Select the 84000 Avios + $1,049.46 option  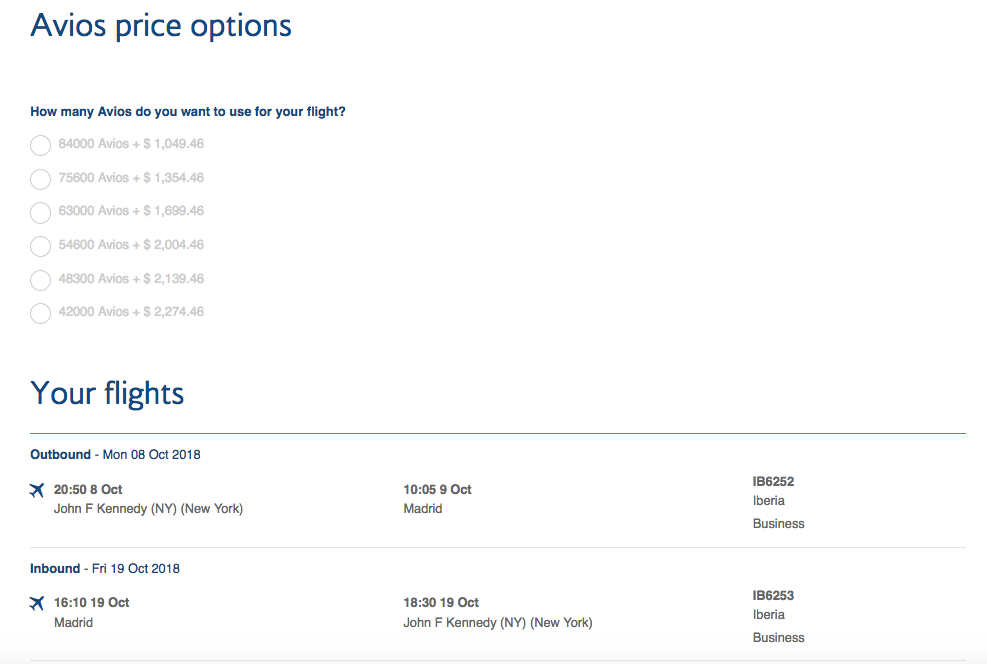pos(40,145)
